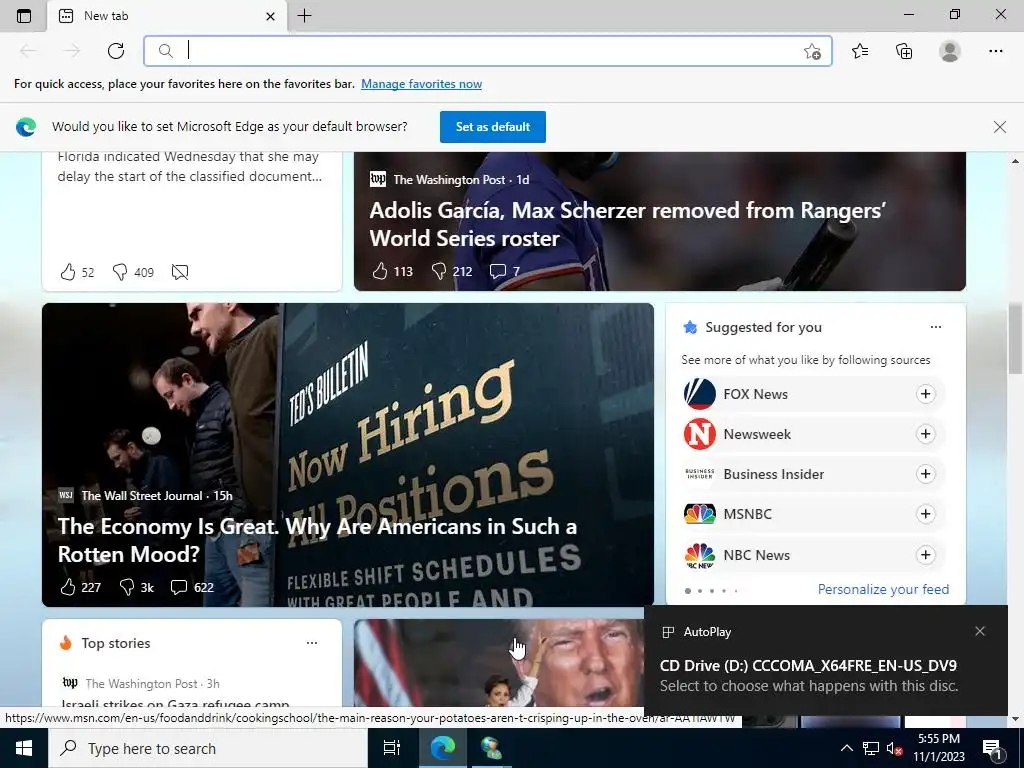Click the page vertical scrollbar thumb
1024x768 pixels.
pos(1016,340)
